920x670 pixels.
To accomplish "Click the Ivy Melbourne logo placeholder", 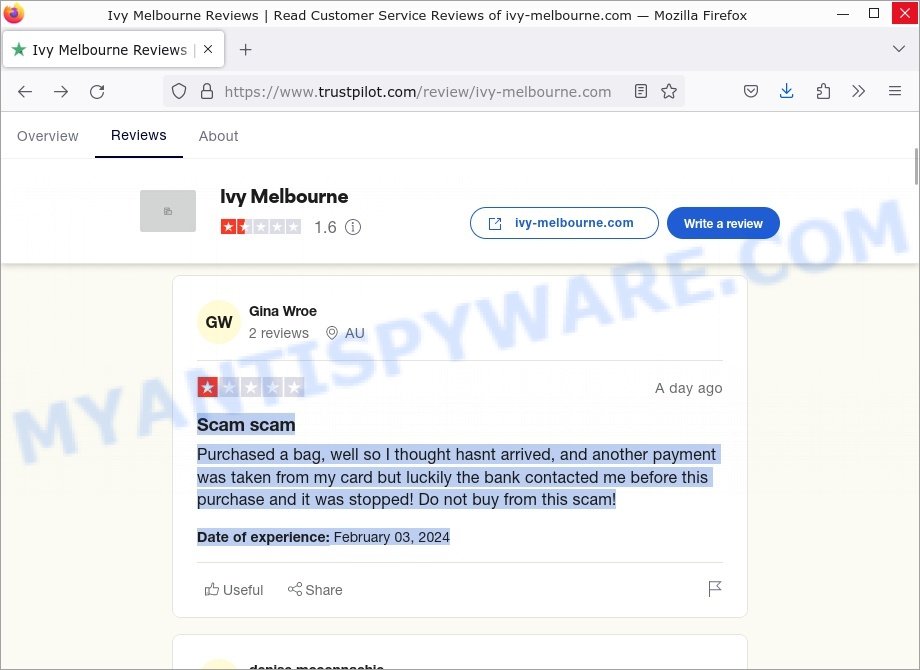I will pyautogui.click(x=168, y=211).
